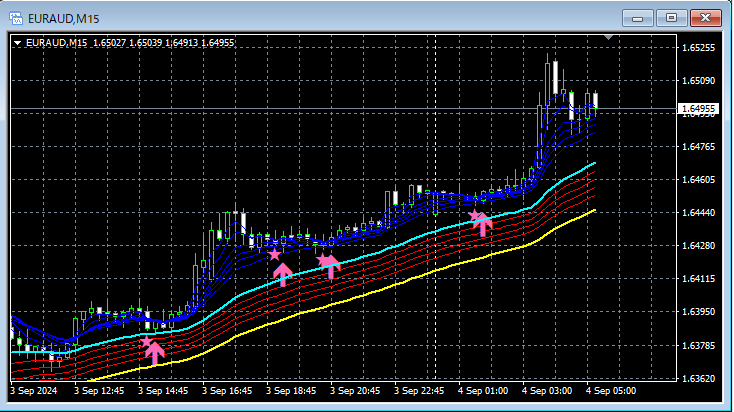Select the pink buy arrow near 3 Sep 14:45

tap(154, 353)
